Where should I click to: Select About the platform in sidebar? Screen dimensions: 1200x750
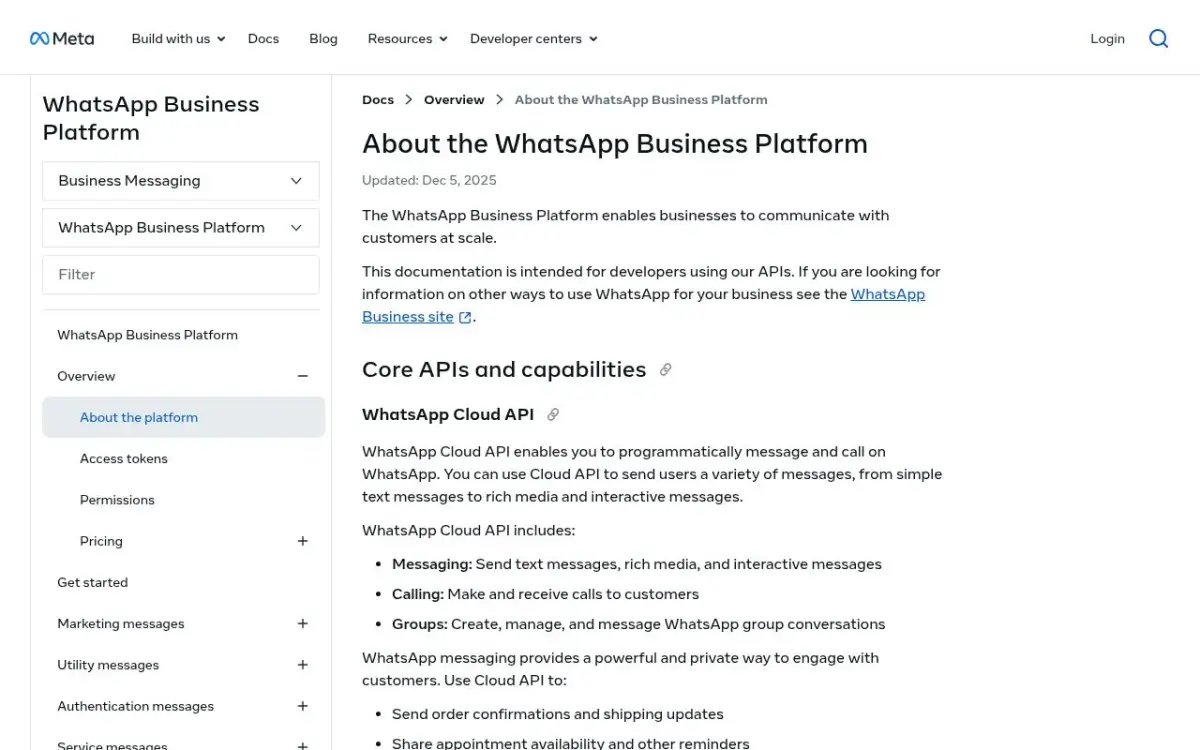(x=184, y=417)
